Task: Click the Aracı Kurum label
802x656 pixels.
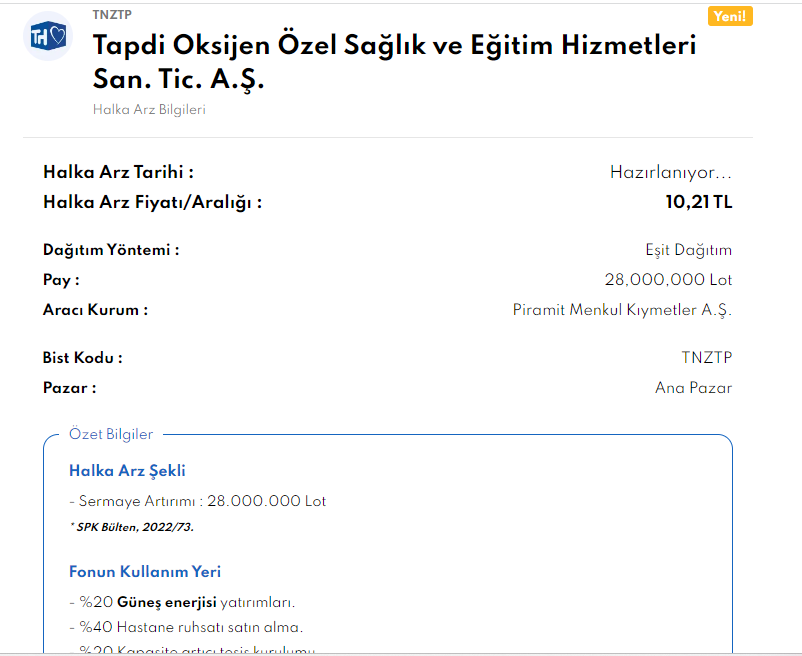Action: click(x=95, y=310)
